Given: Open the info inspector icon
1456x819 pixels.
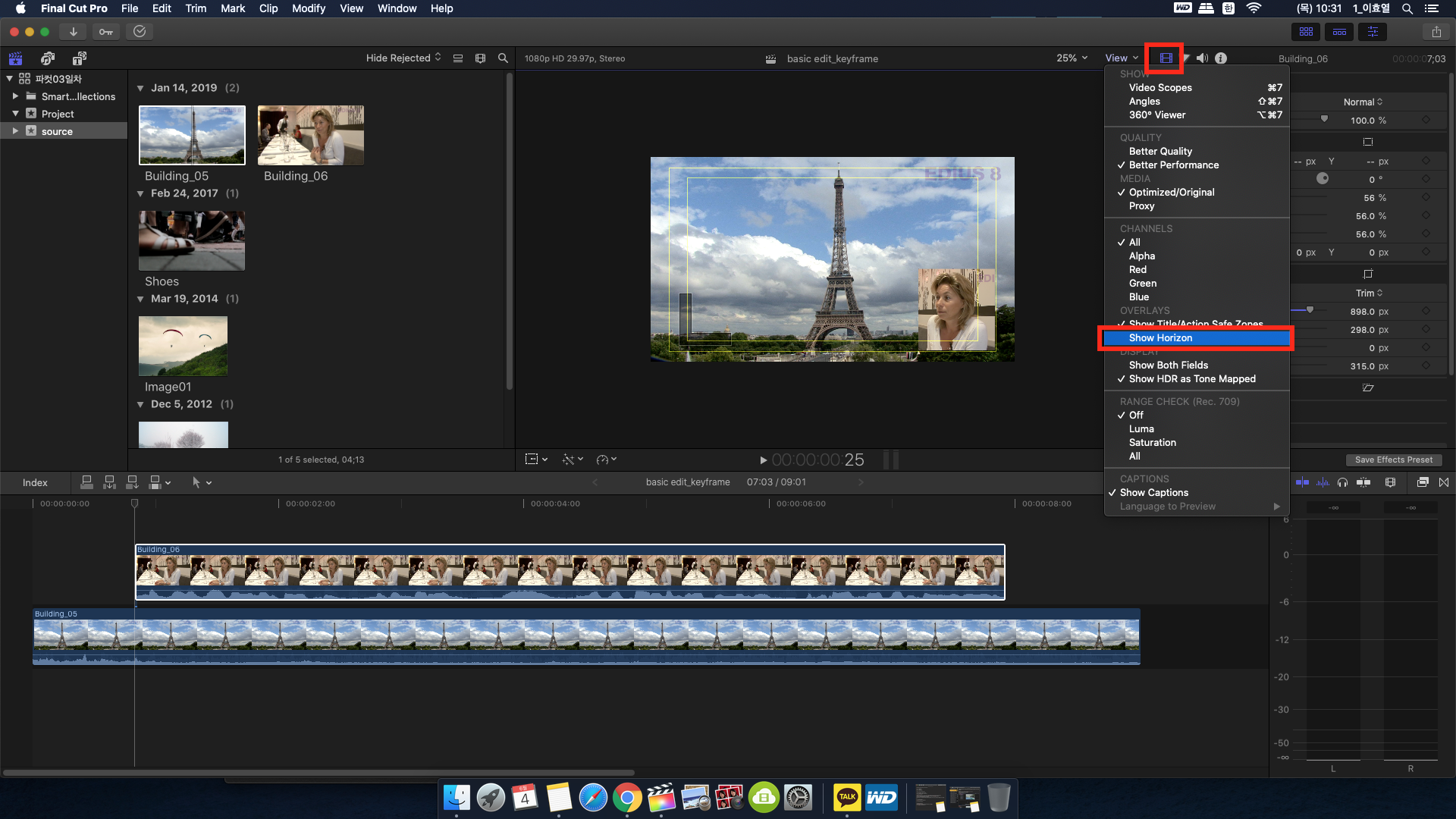Looking at the screenshot, I should click(x=1221, y=58).
